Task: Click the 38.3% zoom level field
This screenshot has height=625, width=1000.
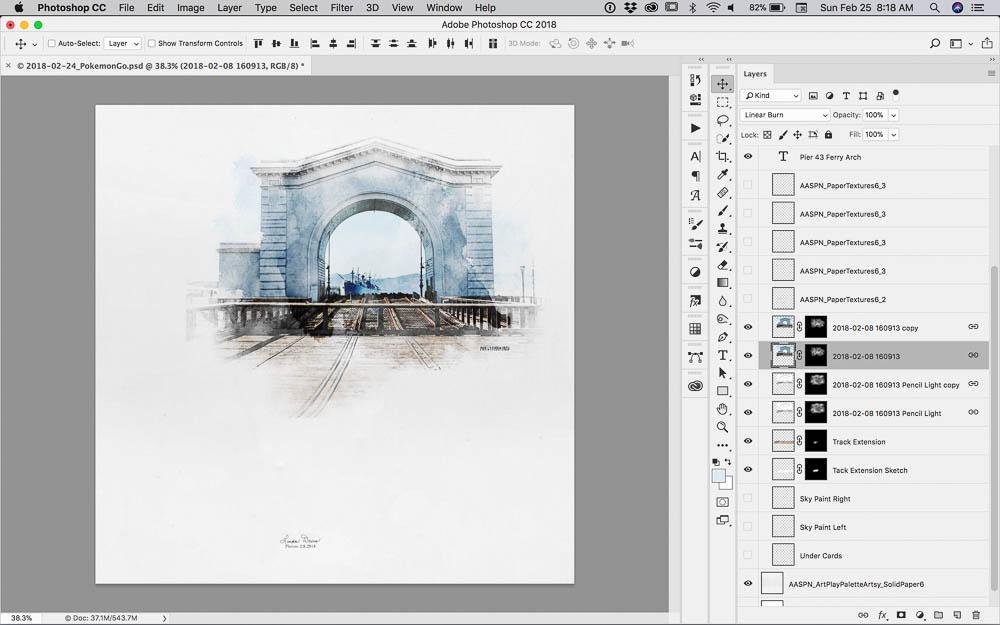Action: click(x=21, y=618)
